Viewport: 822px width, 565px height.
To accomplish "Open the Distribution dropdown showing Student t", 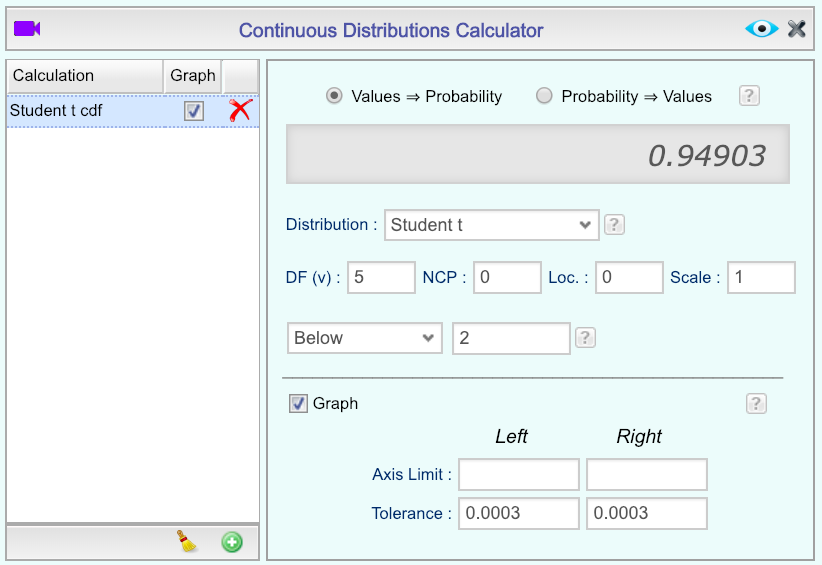I will pyautogui.click(x=491, y=225).
